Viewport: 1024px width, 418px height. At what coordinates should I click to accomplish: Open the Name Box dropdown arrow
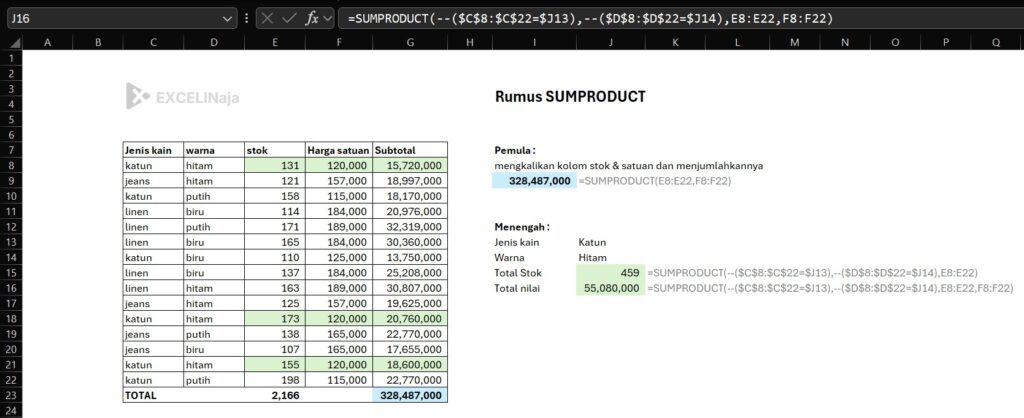(x=227, y=19)
